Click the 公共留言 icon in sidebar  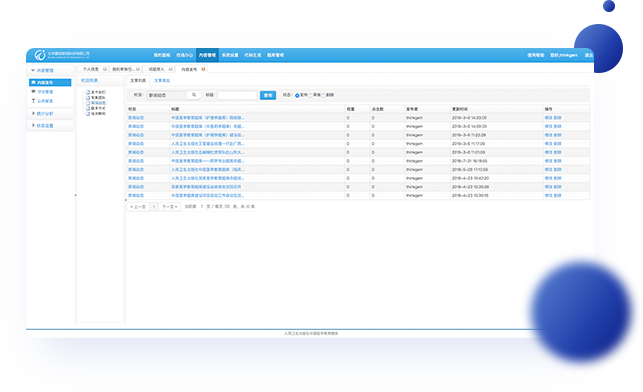point(34,101)
